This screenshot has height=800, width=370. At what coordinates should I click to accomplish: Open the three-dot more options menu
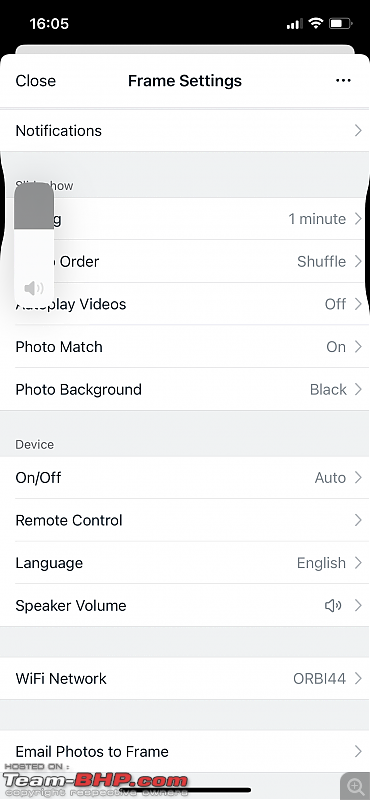point(343,81)
